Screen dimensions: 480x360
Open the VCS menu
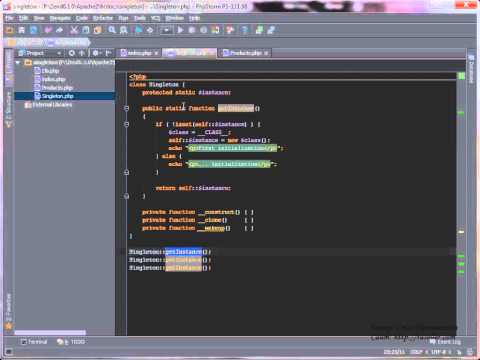tap(156, 18)
